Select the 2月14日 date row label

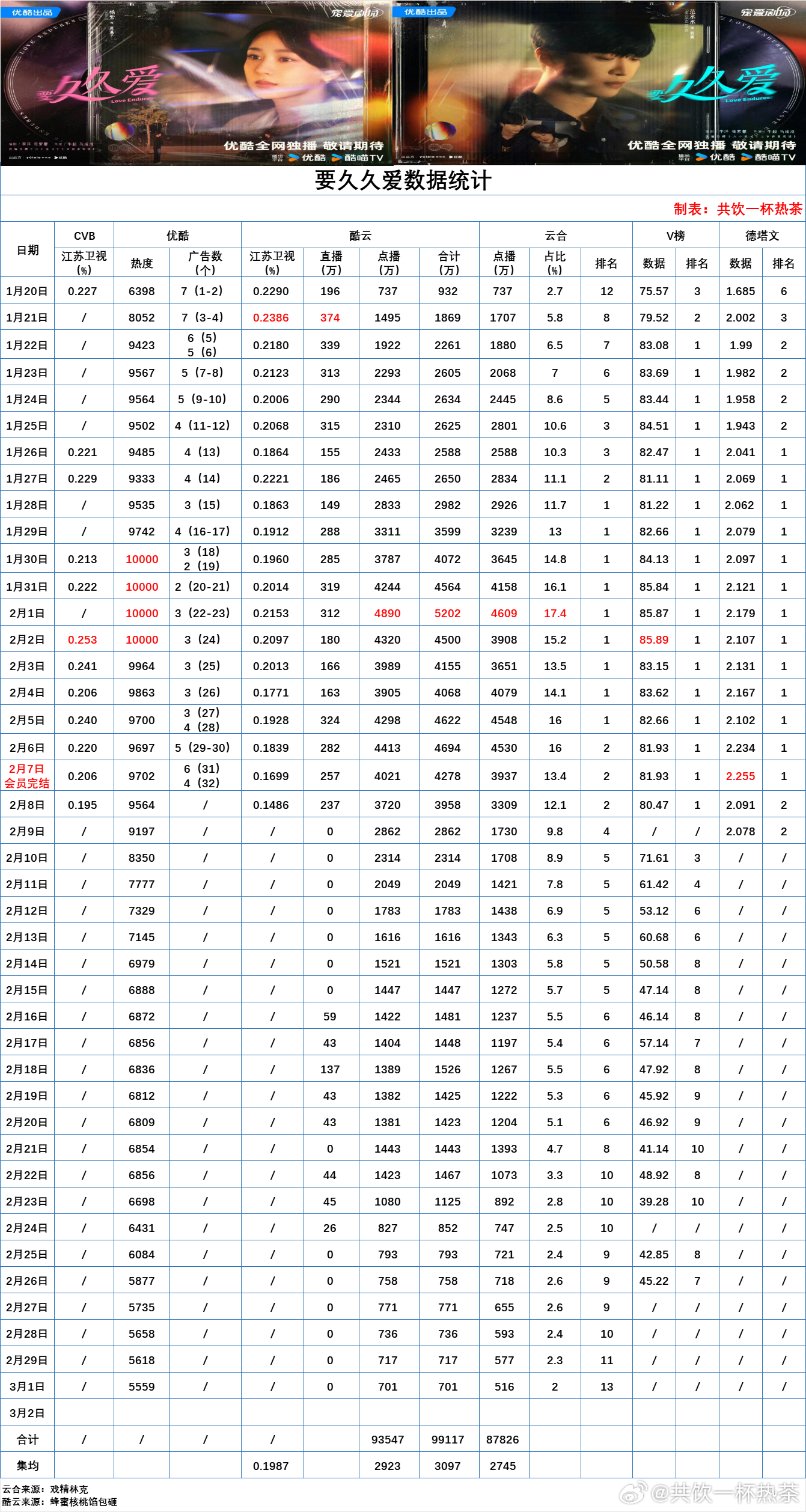click(x=27, y=963)
